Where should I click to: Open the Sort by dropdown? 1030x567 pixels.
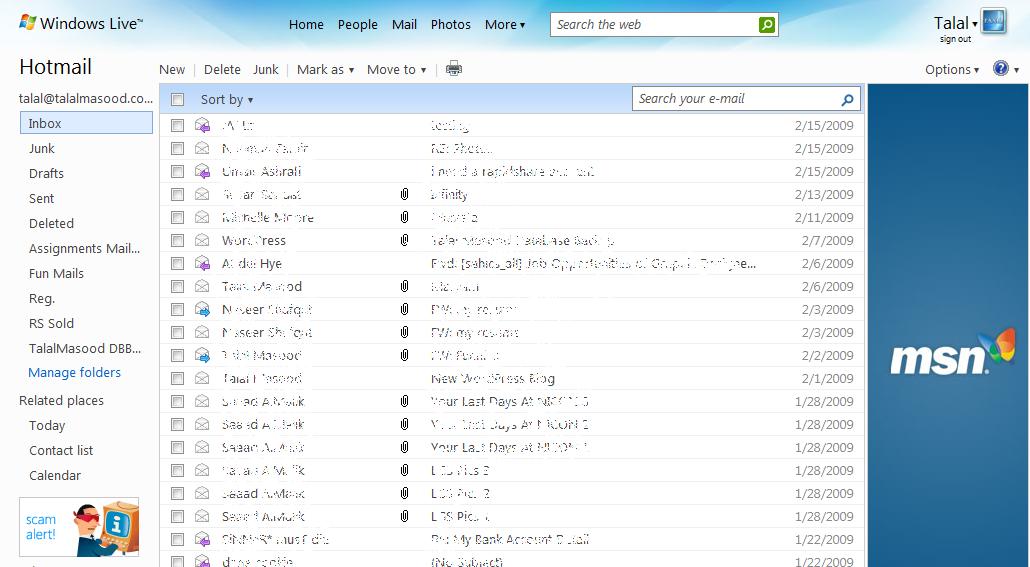(x=227, y=99)
